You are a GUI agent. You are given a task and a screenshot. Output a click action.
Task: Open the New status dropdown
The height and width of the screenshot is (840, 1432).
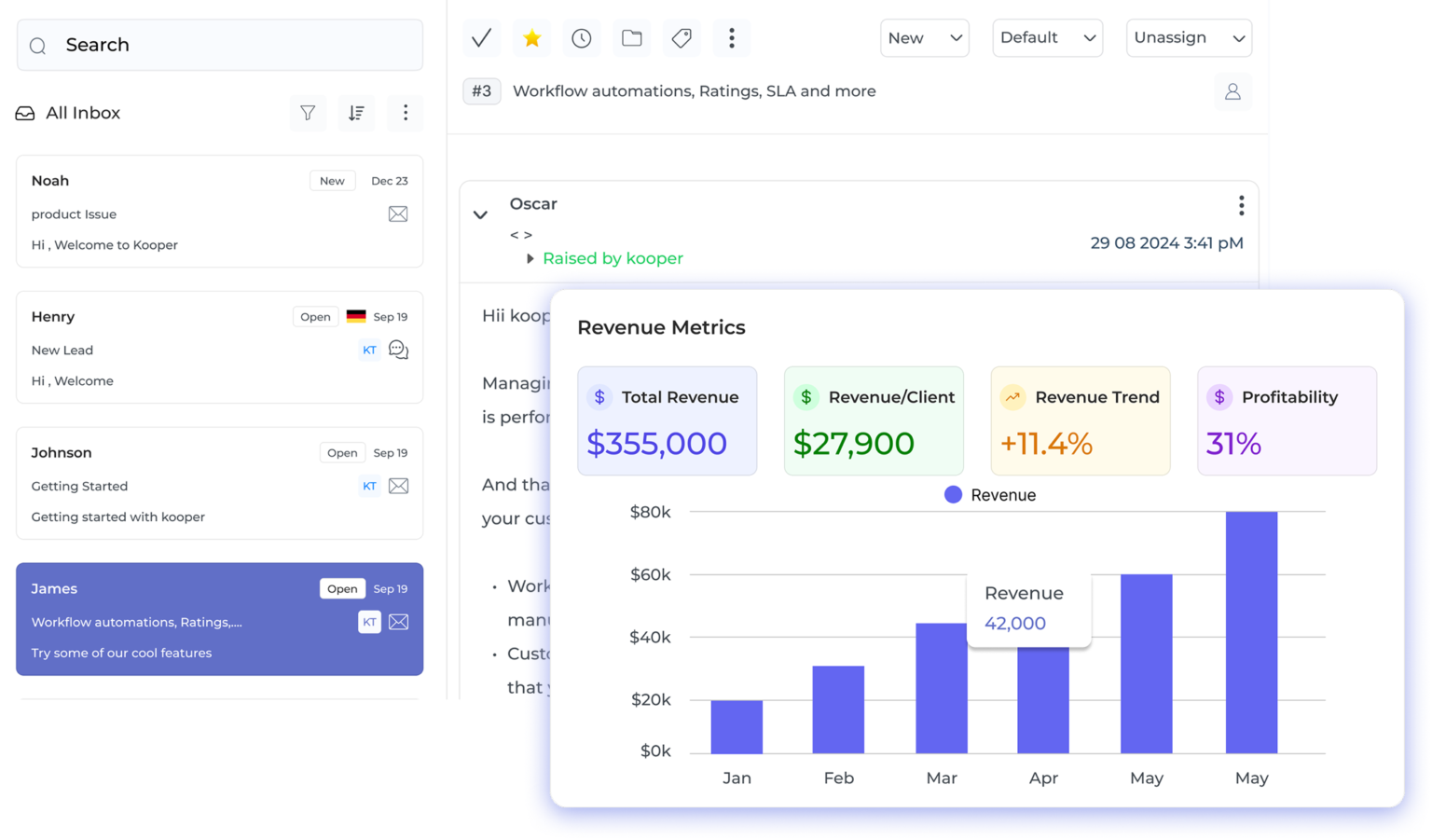pos(924,38)
